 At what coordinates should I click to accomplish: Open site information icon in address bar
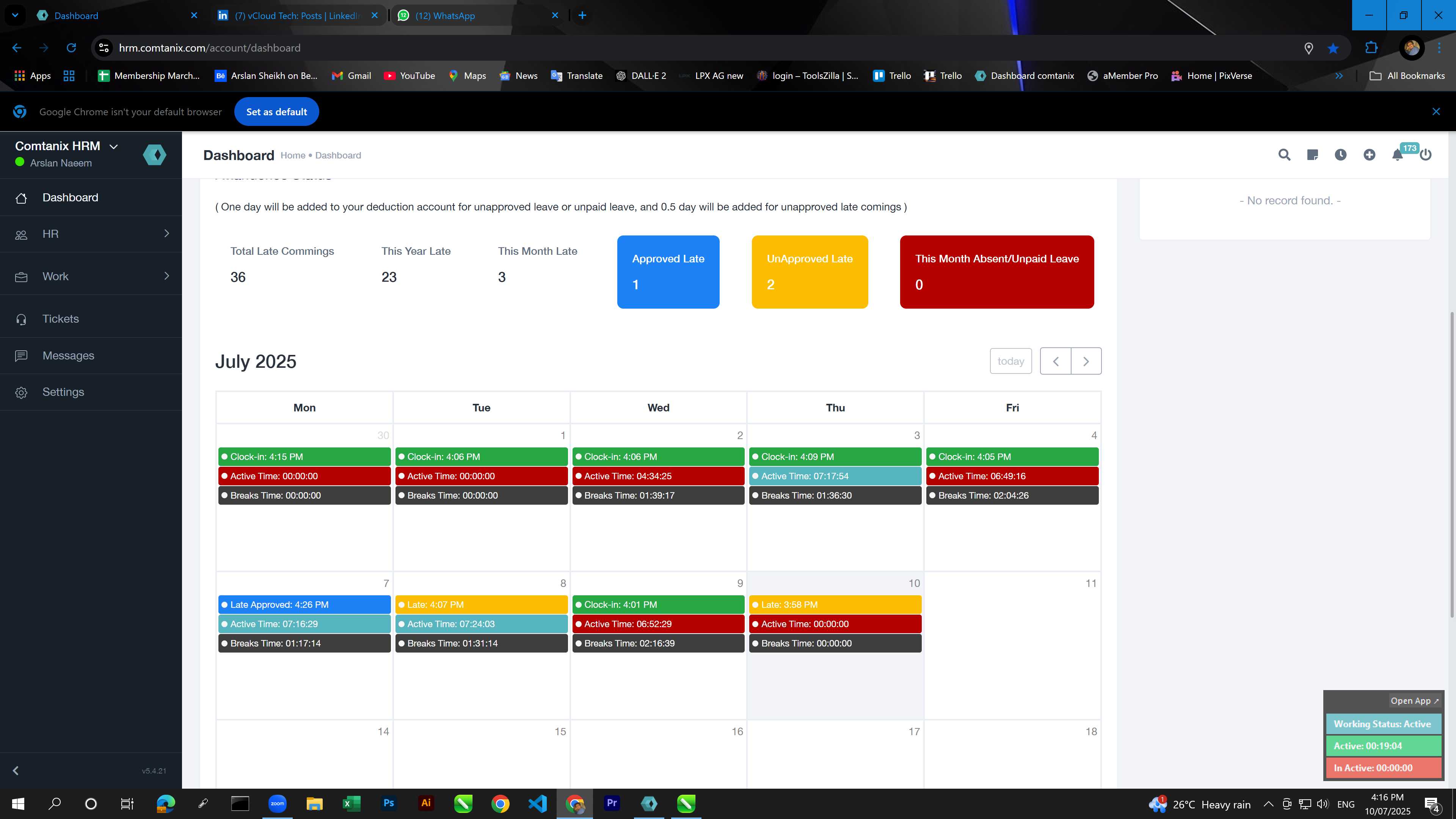coord(104,48)
